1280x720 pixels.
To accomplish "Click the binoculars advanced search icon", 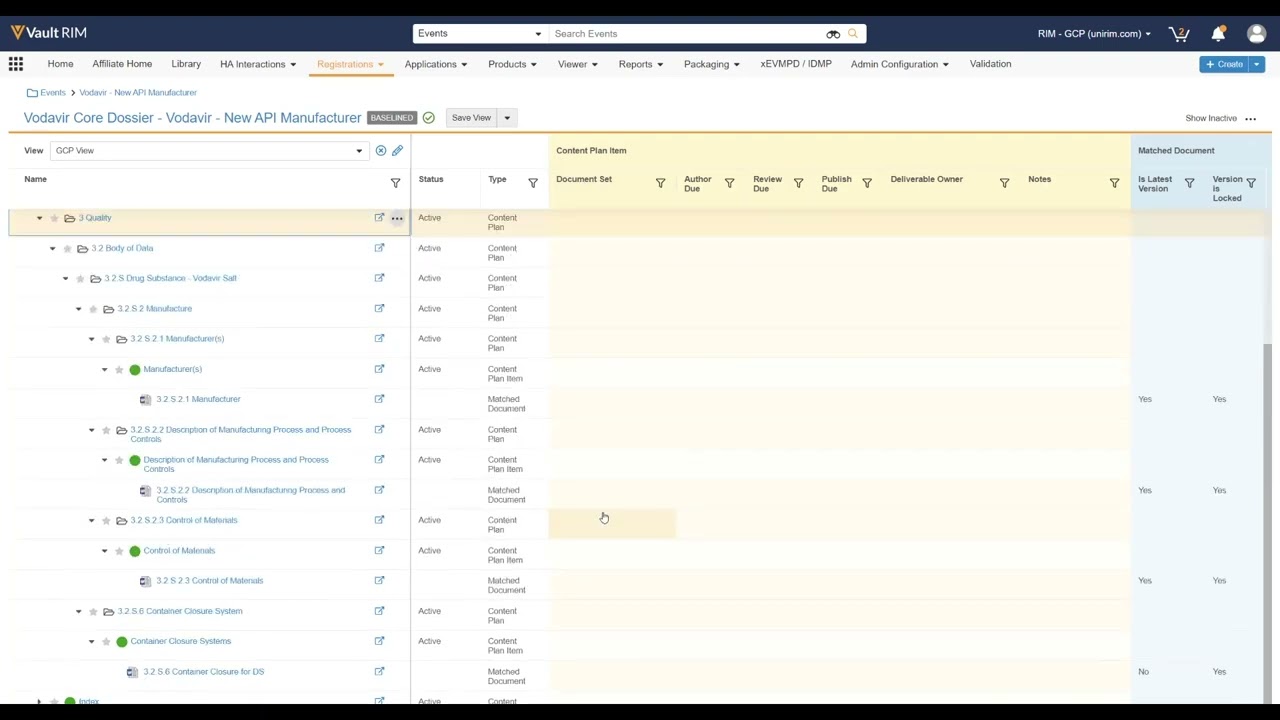I will pos(833,34).
